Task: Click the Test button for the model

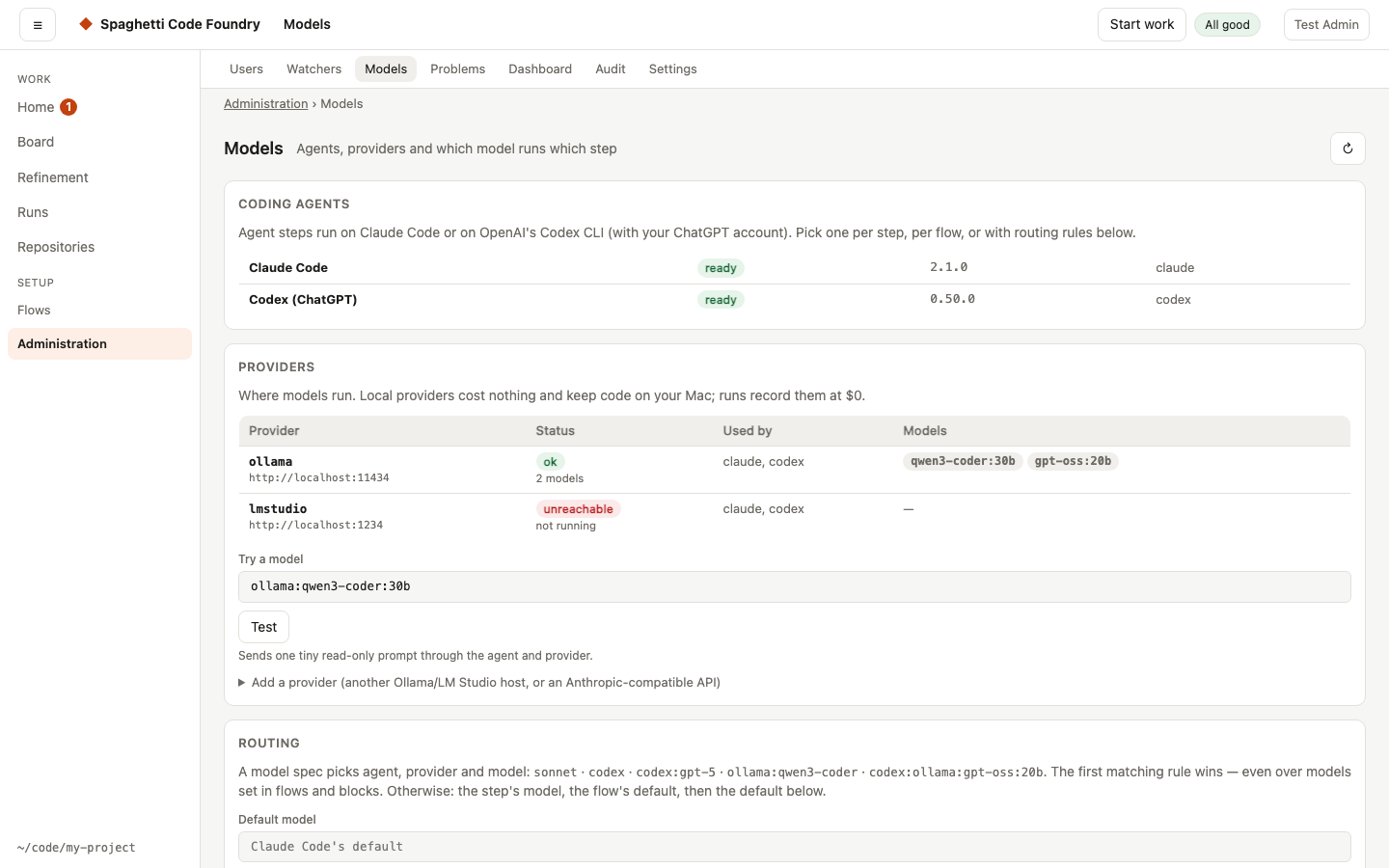Action: [263, 627]
